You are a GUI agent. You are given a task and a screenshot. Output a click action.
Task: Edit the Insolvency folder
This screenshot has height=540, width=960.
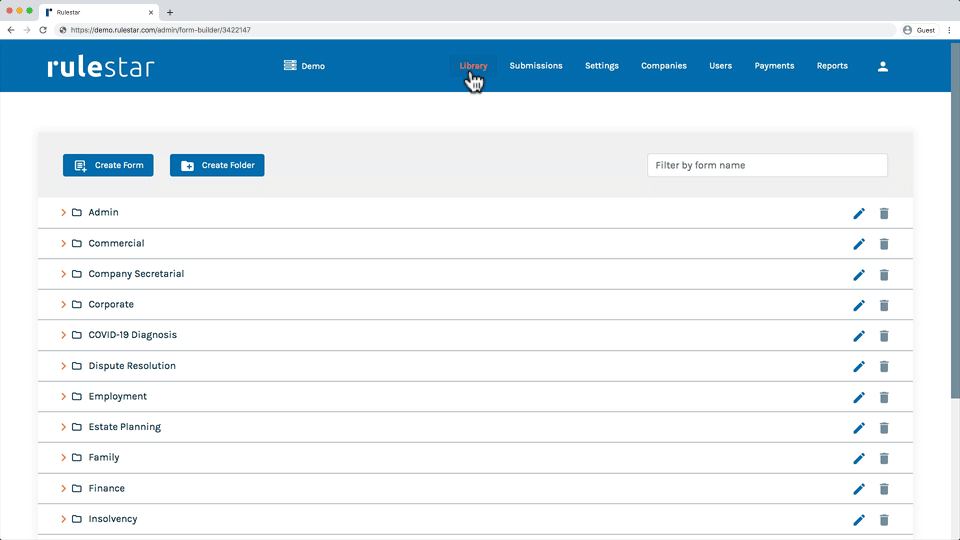tap(859, 520)
